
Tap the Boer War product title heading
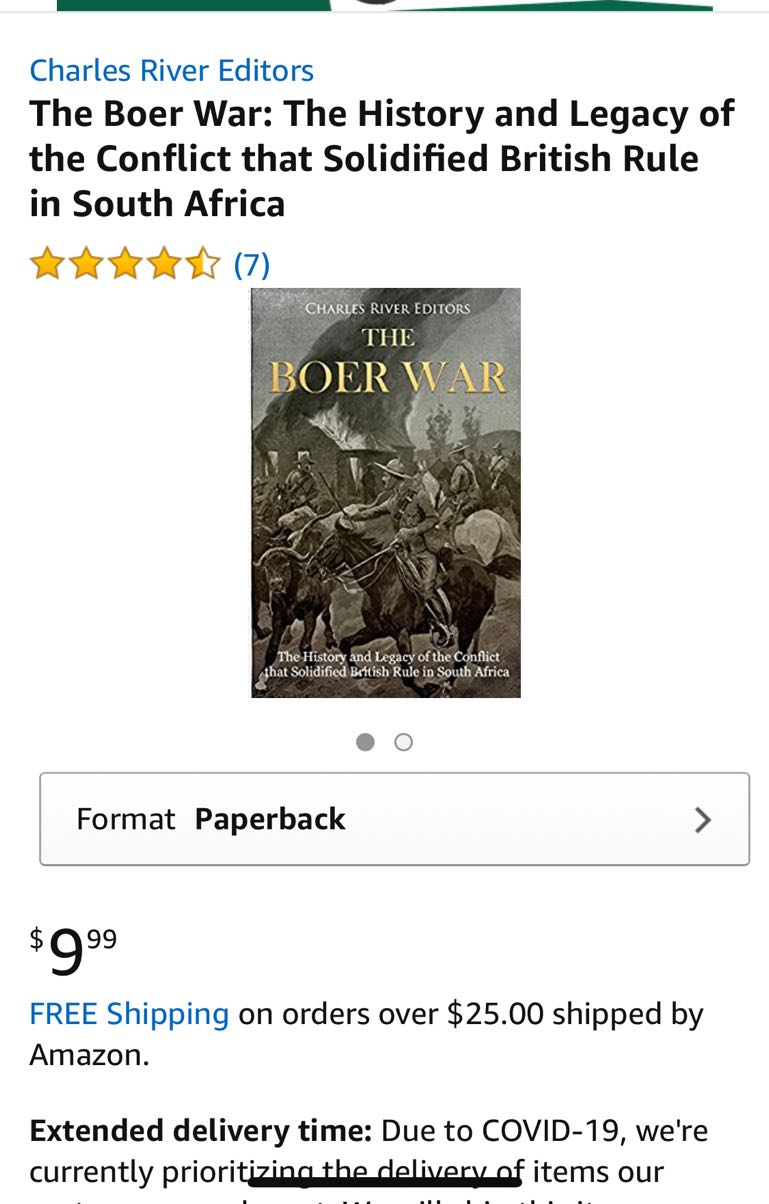pyautogui.click(x=382, y=159)
